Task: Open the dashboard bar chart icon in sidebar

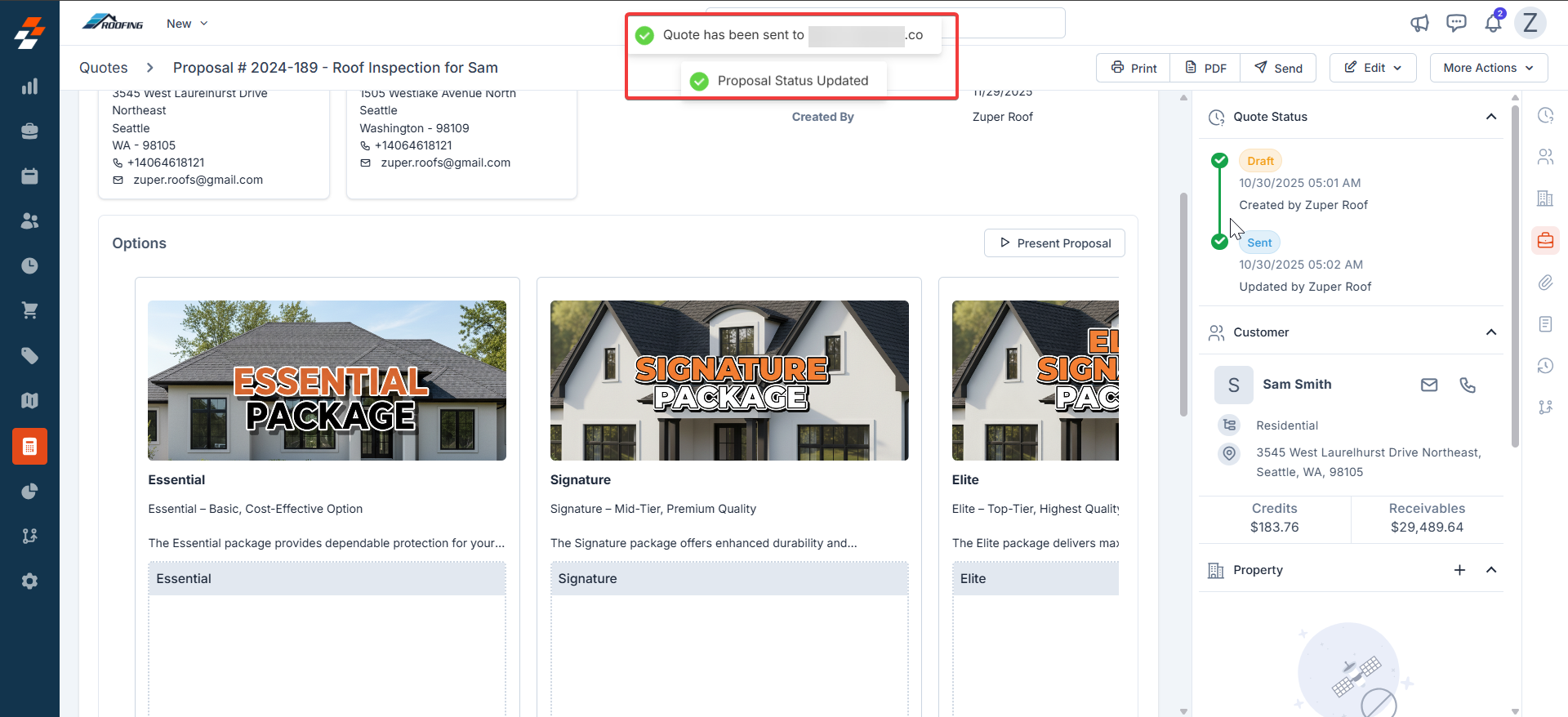Action: pyautogui.click(x=29, y=87)
